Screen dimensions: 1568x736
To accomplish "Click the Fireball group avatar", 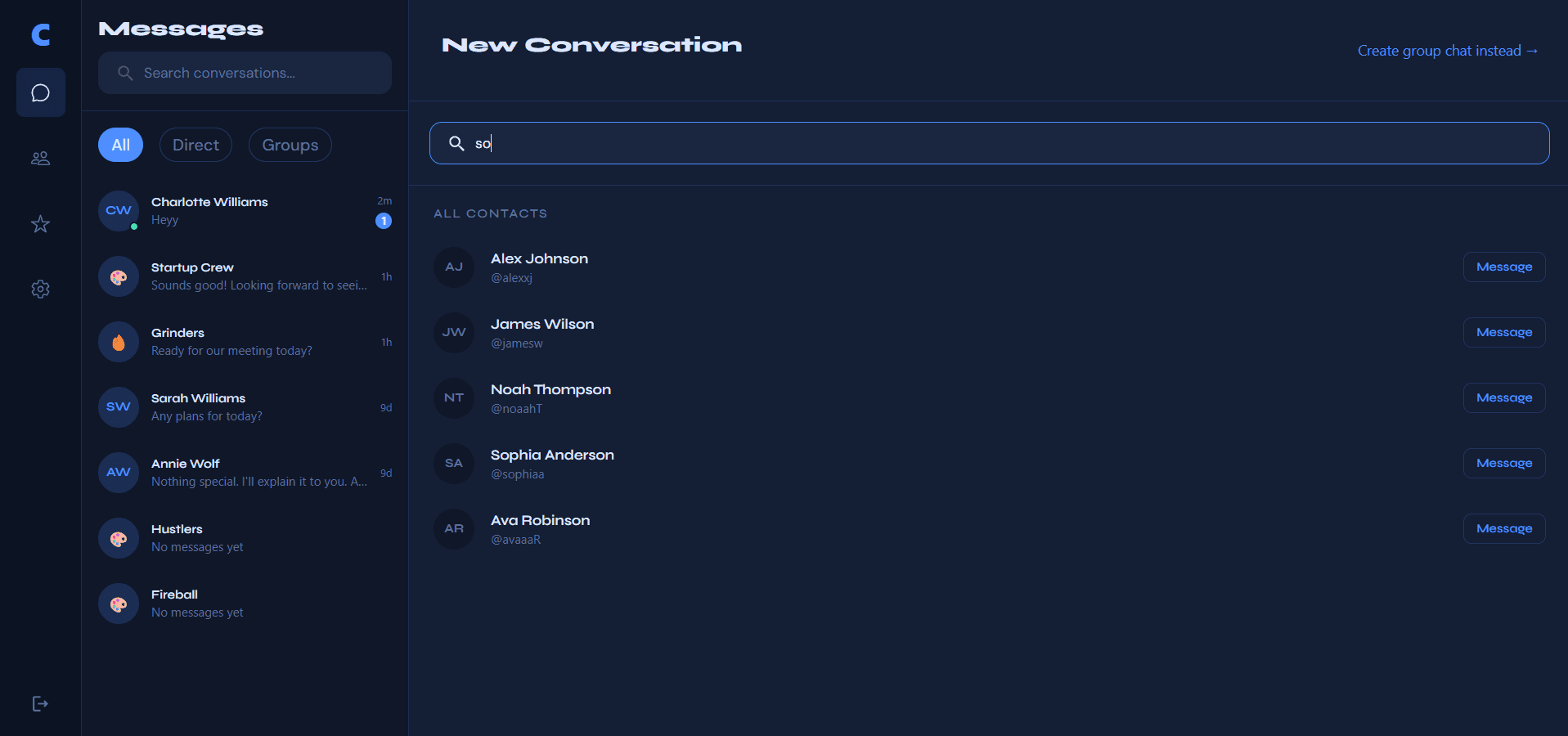I will [119, 604].
